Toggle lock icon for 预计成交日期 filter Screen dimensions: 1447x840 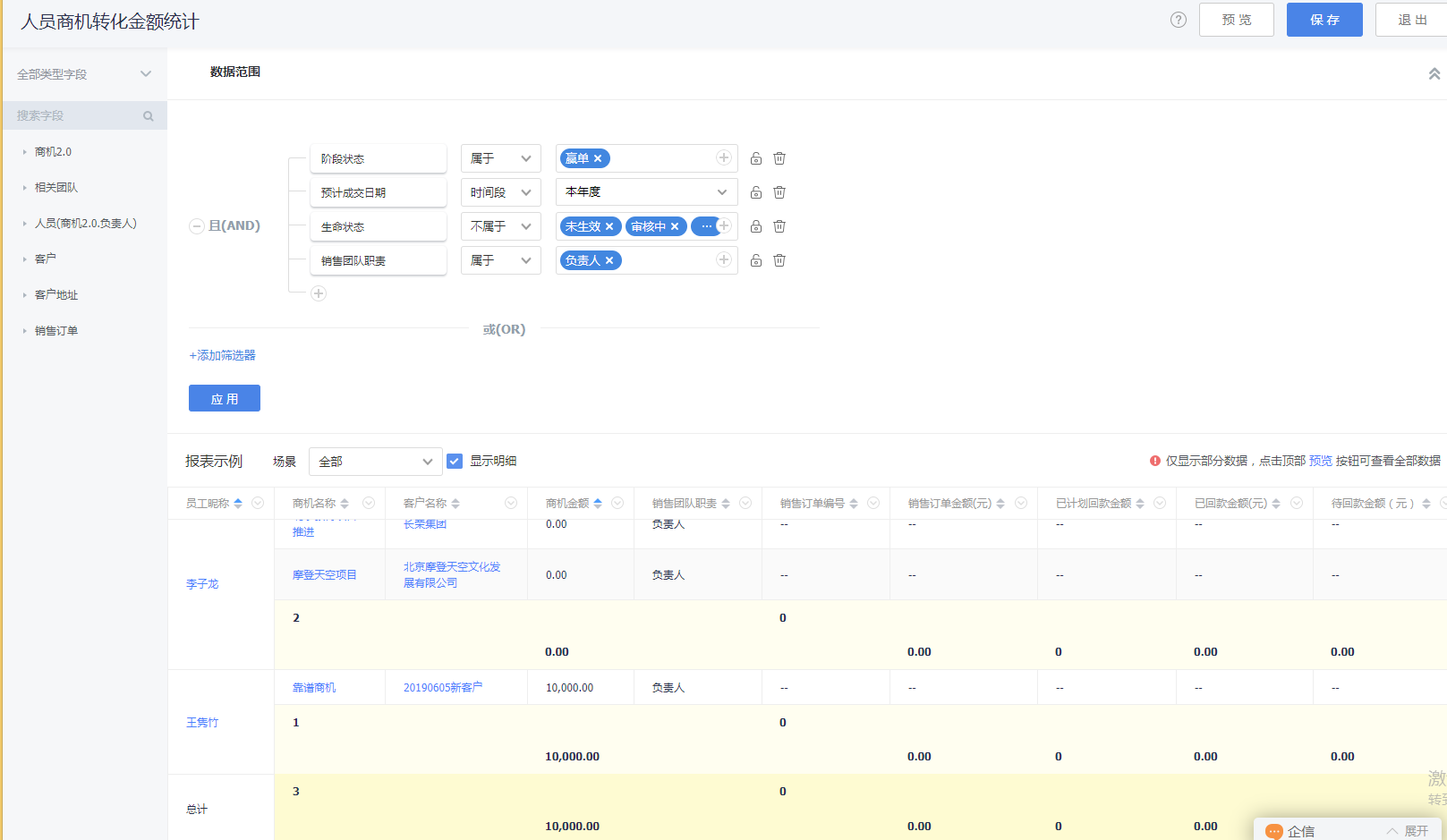coord(756,192)
